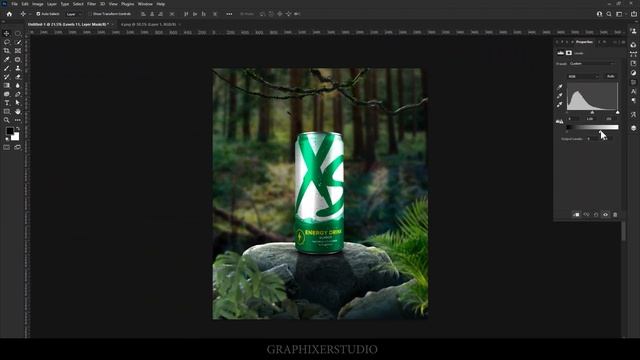
Task: Select the layer mask icon in Properties
Action: coord(569,53)
